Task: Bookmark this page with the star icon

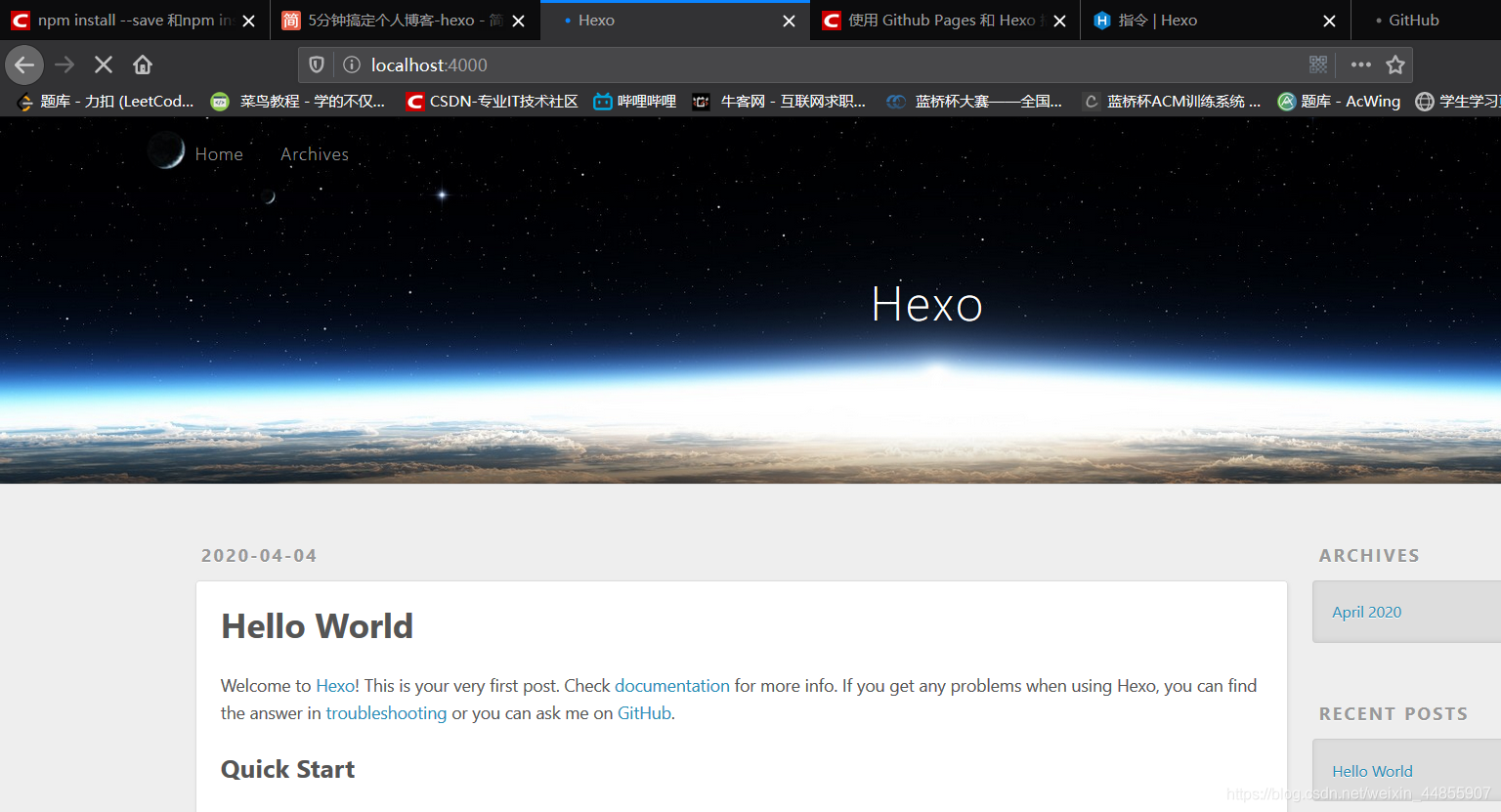Action: 1395,64
